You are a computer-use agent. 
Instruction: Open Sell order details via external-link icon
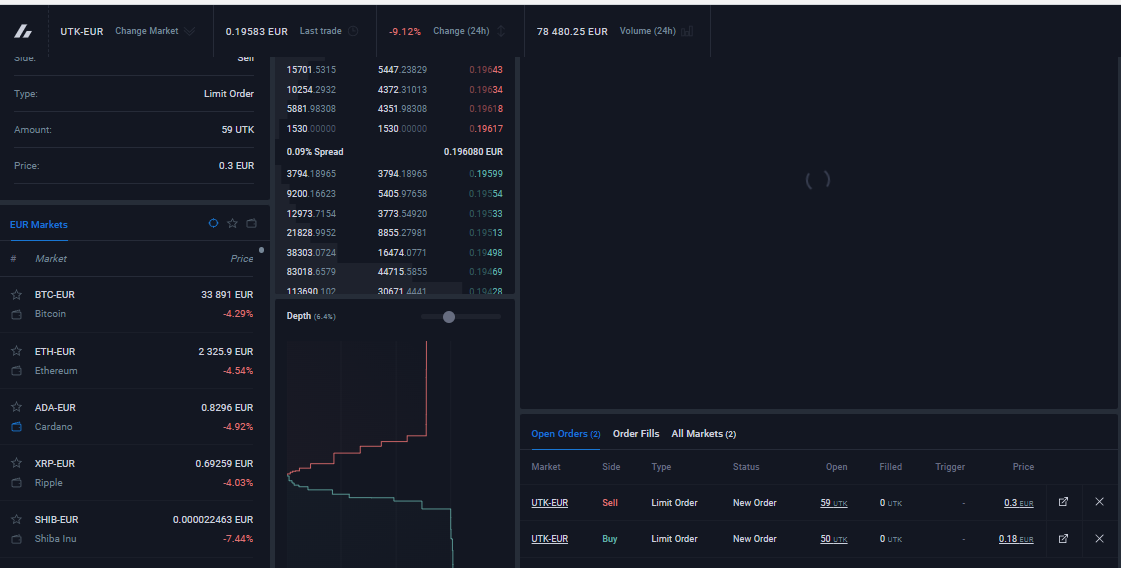[x=1063, y=502]
